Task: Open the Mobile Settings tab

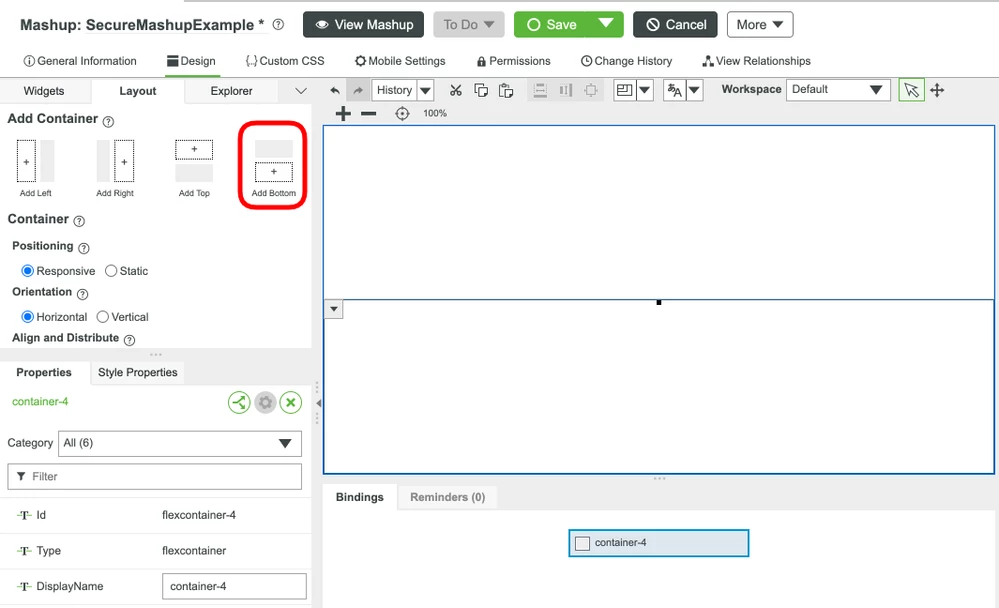Action: pyautogui.click(x=400, y=61)
